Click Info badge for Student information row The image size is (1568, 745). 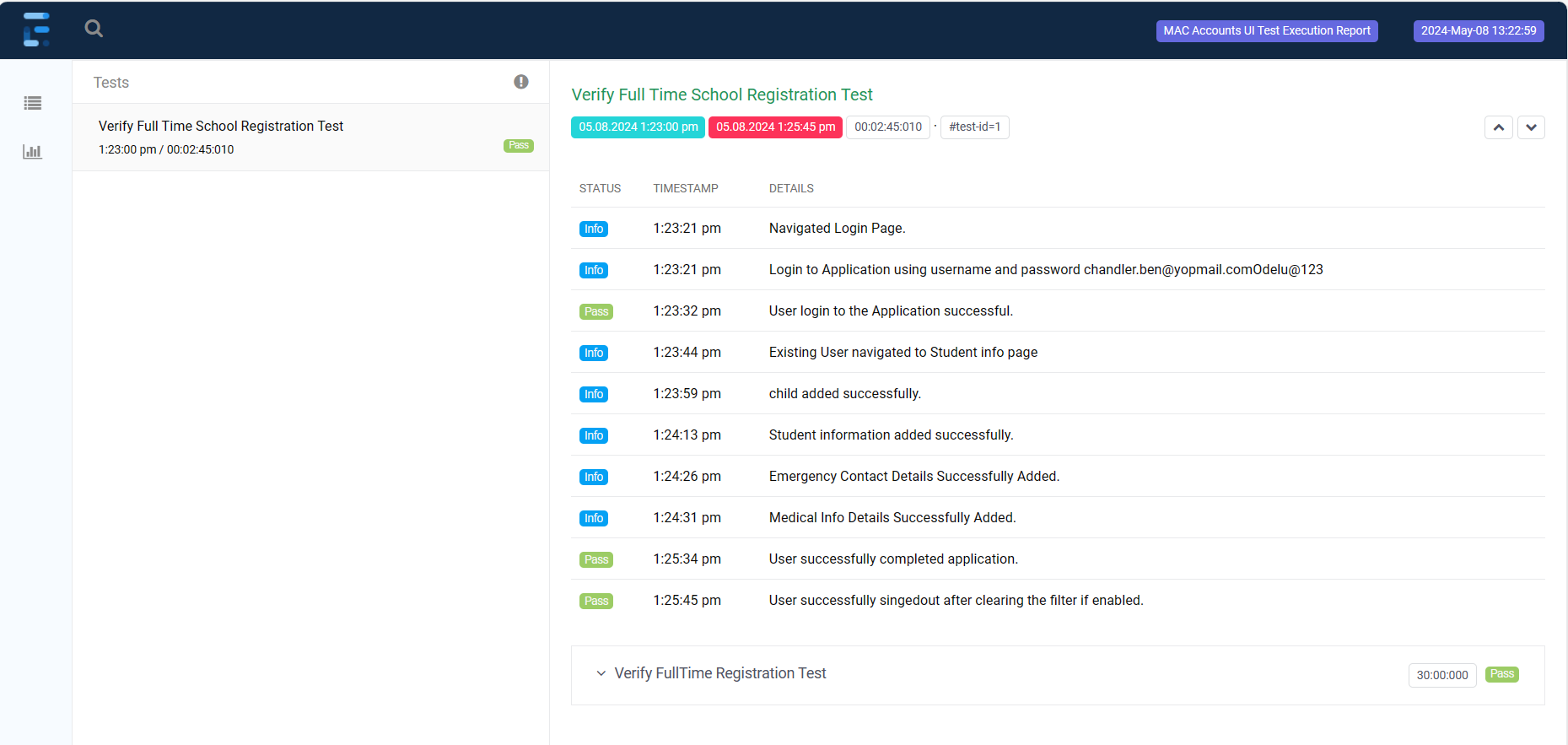(x=594, y=435)
